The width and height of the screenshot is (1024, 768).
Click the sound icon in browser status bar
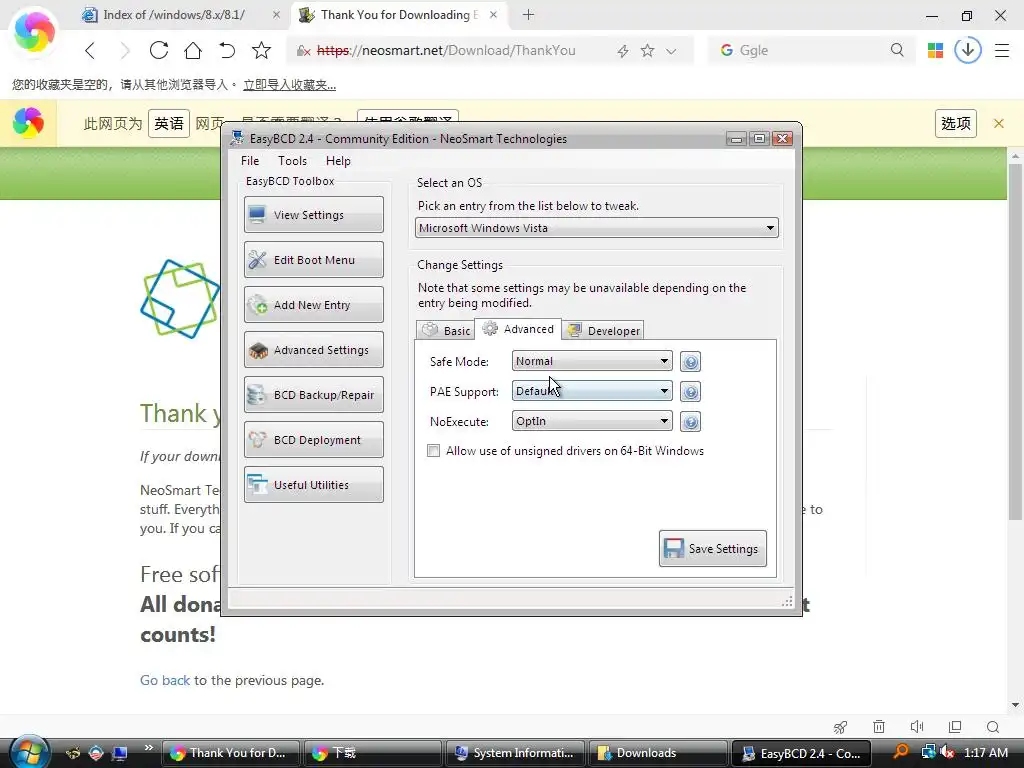tap(917, 727)
